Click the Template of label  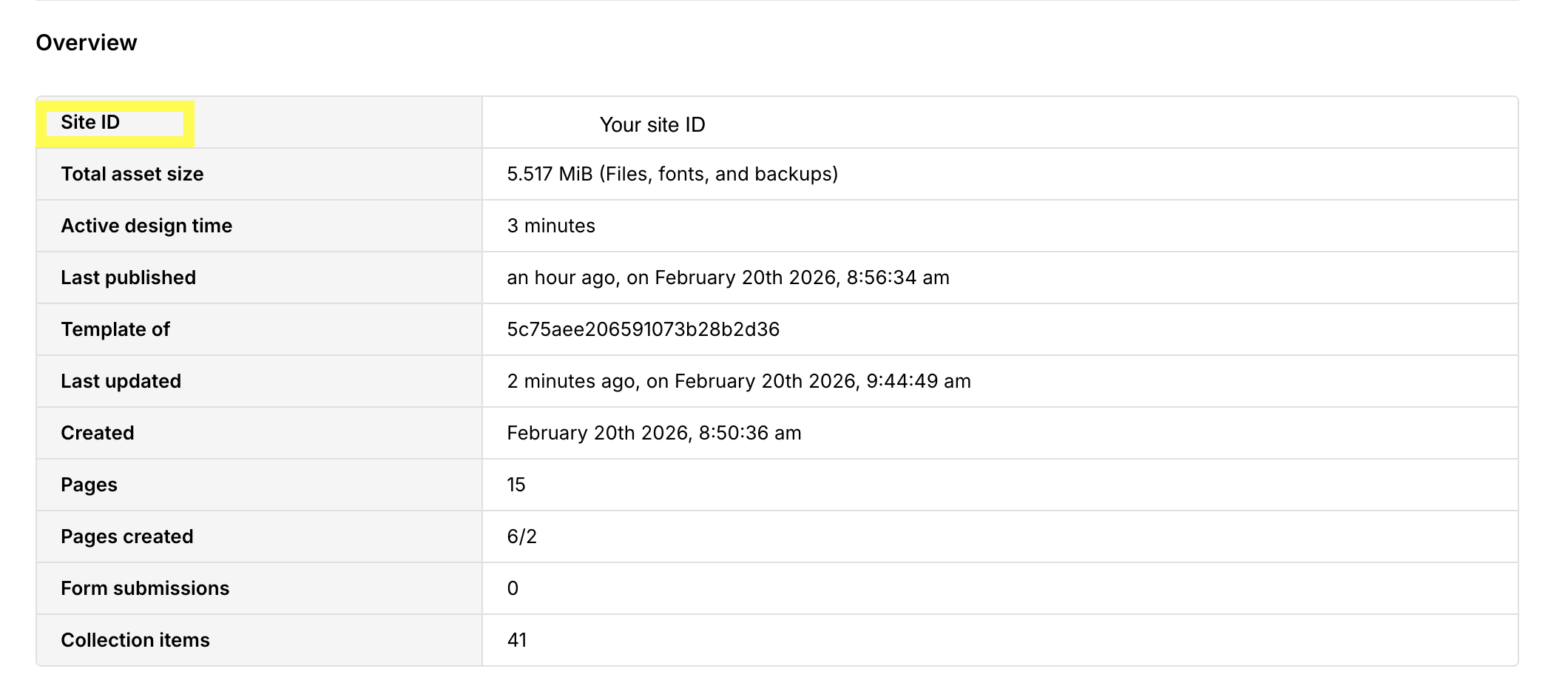click(x=115, y=329)
